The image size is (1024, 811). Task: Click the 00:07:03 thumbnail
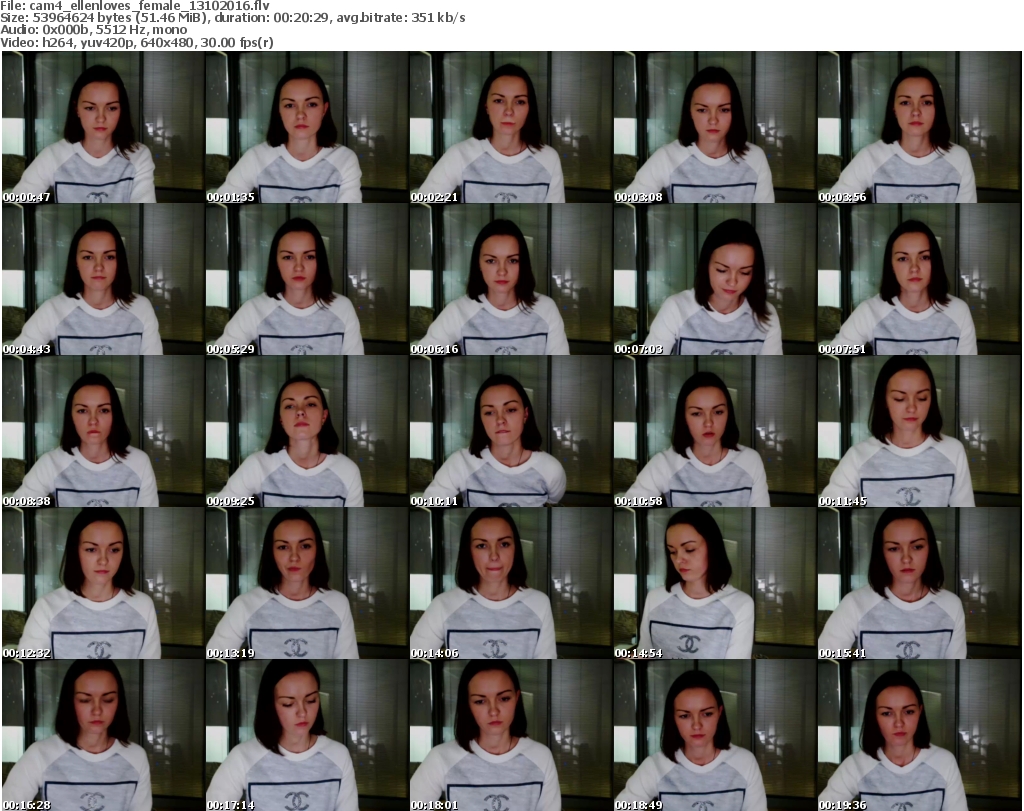(x=714, y=280)
